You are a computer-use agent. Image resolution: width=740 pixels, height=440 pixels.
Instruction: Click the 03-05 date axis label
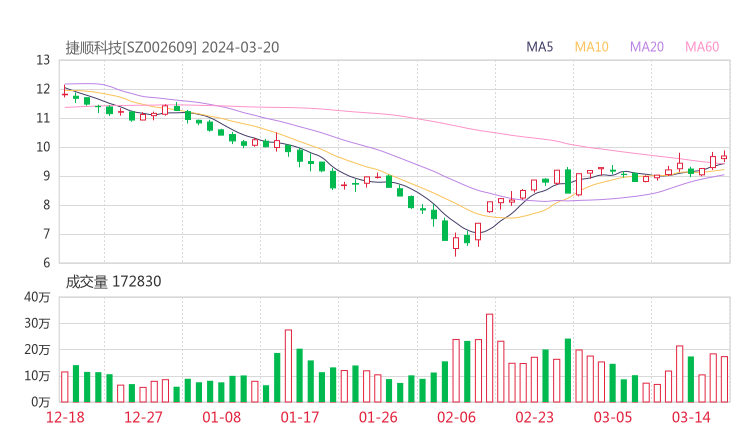[x=613, y=417]
